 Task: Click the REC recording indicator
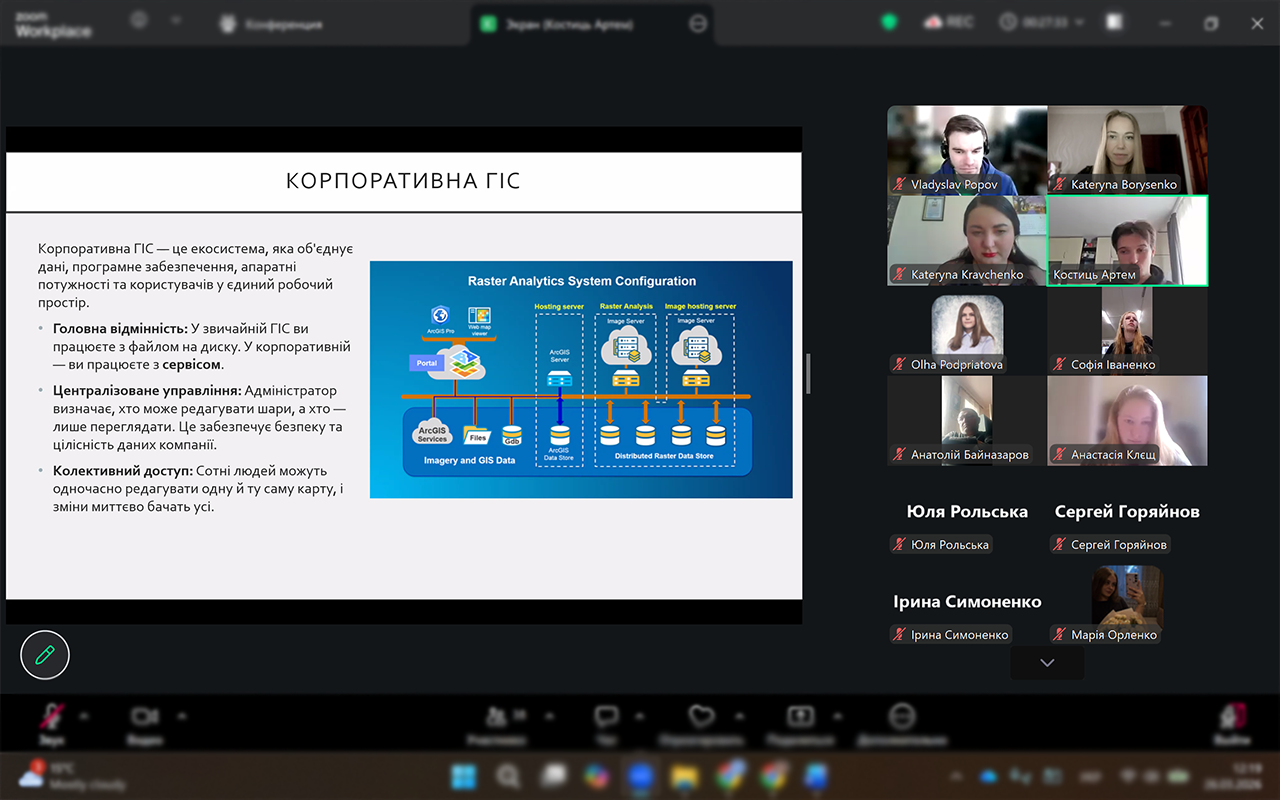tap(949, 22)
